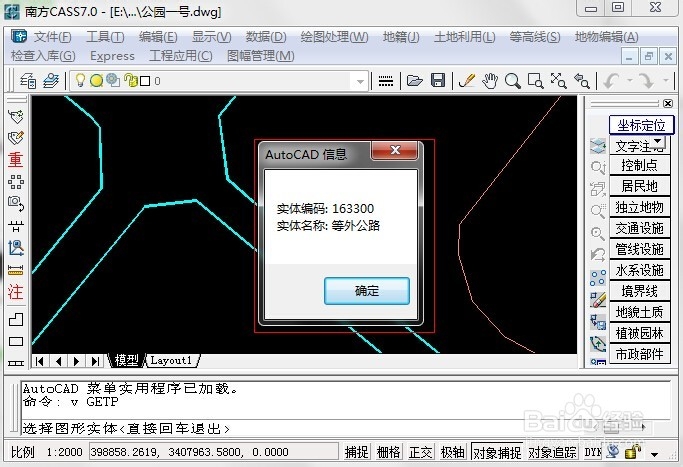
Task: Click the Zoom Previous icon
Action: pos(582,81)
